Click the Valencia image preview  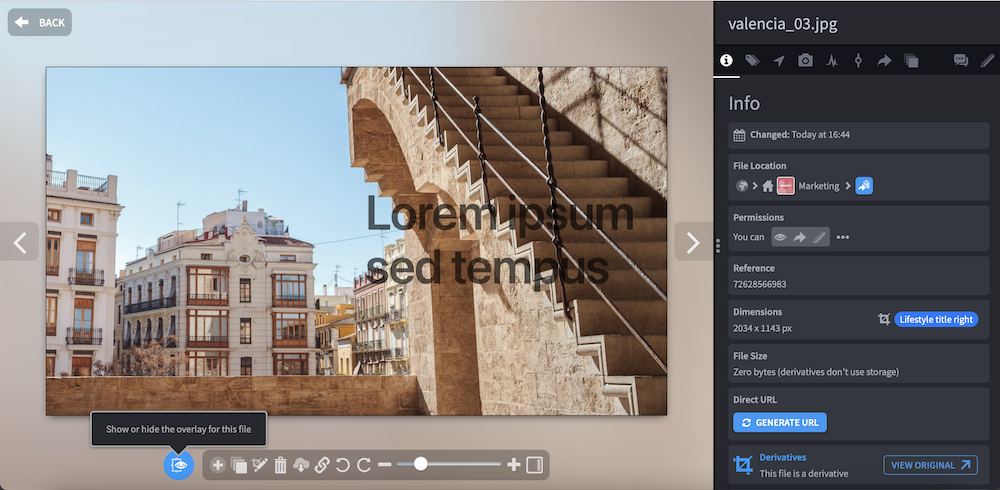click(x=357, y=241)
